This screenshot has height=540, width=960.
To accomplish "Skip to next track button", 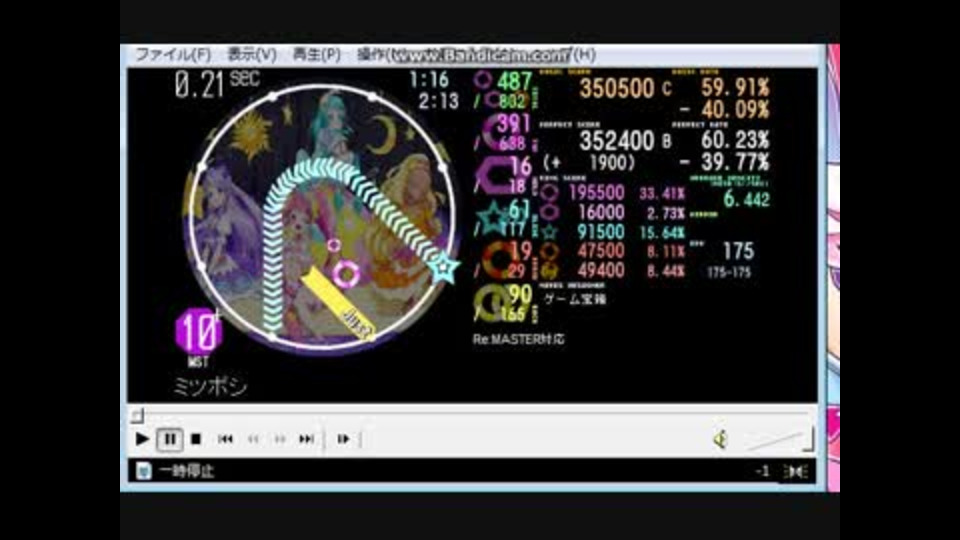I will [307, 439].
